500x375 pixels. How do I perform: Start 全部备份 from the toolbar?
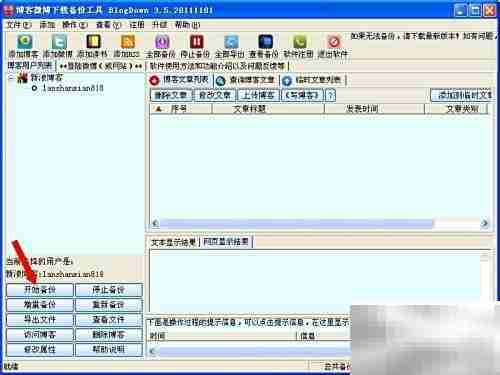click(162, 42)
